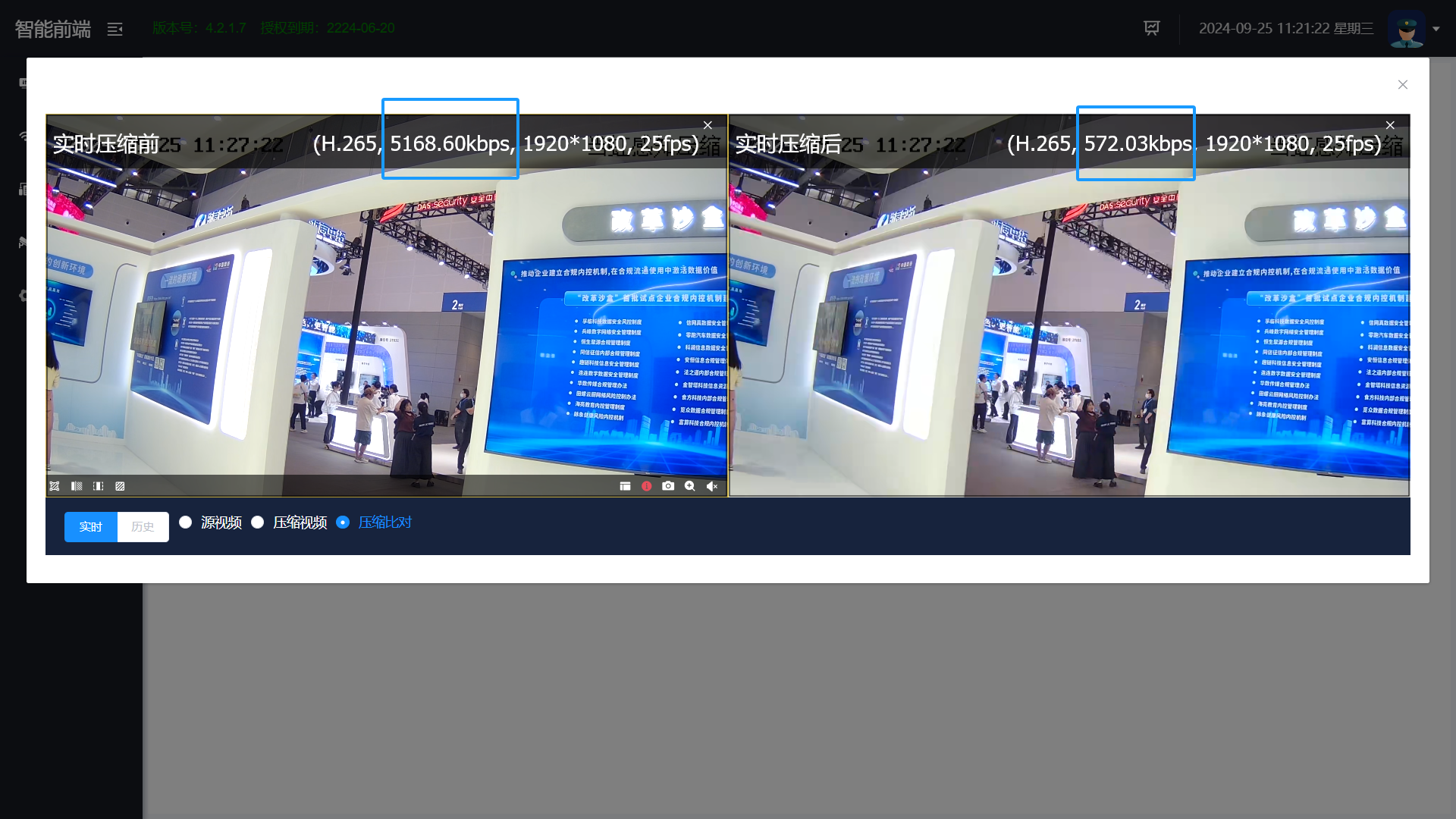Click the presentation screen icon in header

pyautogui.click(x=1151, y=28)
